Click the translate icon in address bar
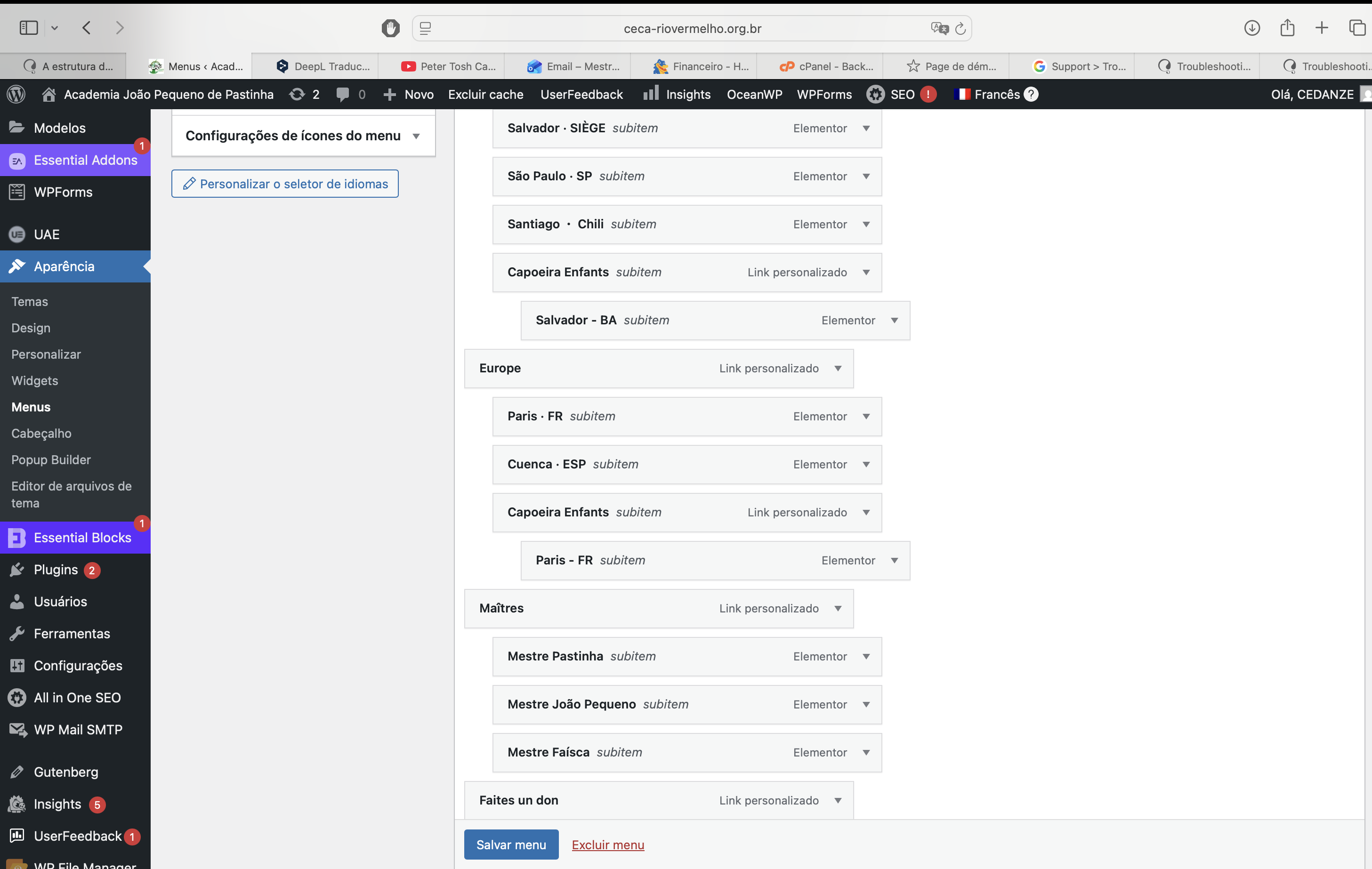Viewport: 1372px width, 869px height. pyautogui.click(x=938, y=29)
